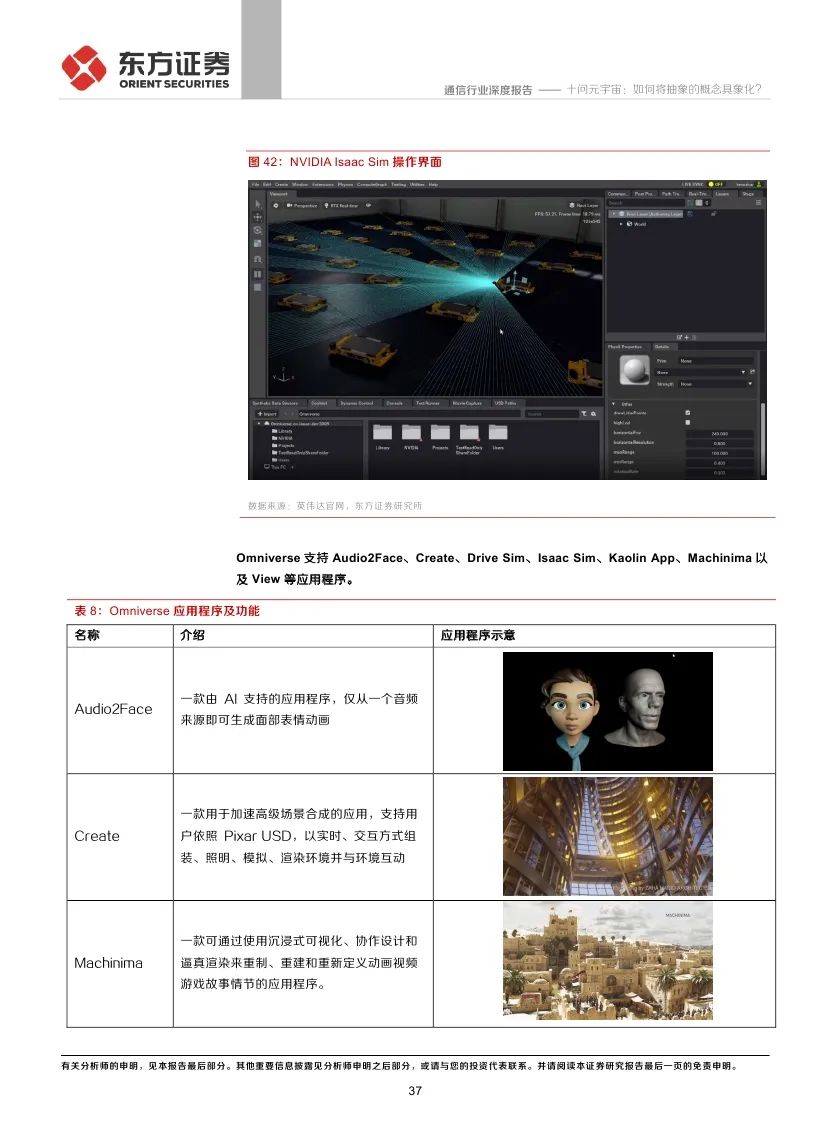Click the Import button in Content browser
This screenshot has height=1122, width=827.
(268, 414)
